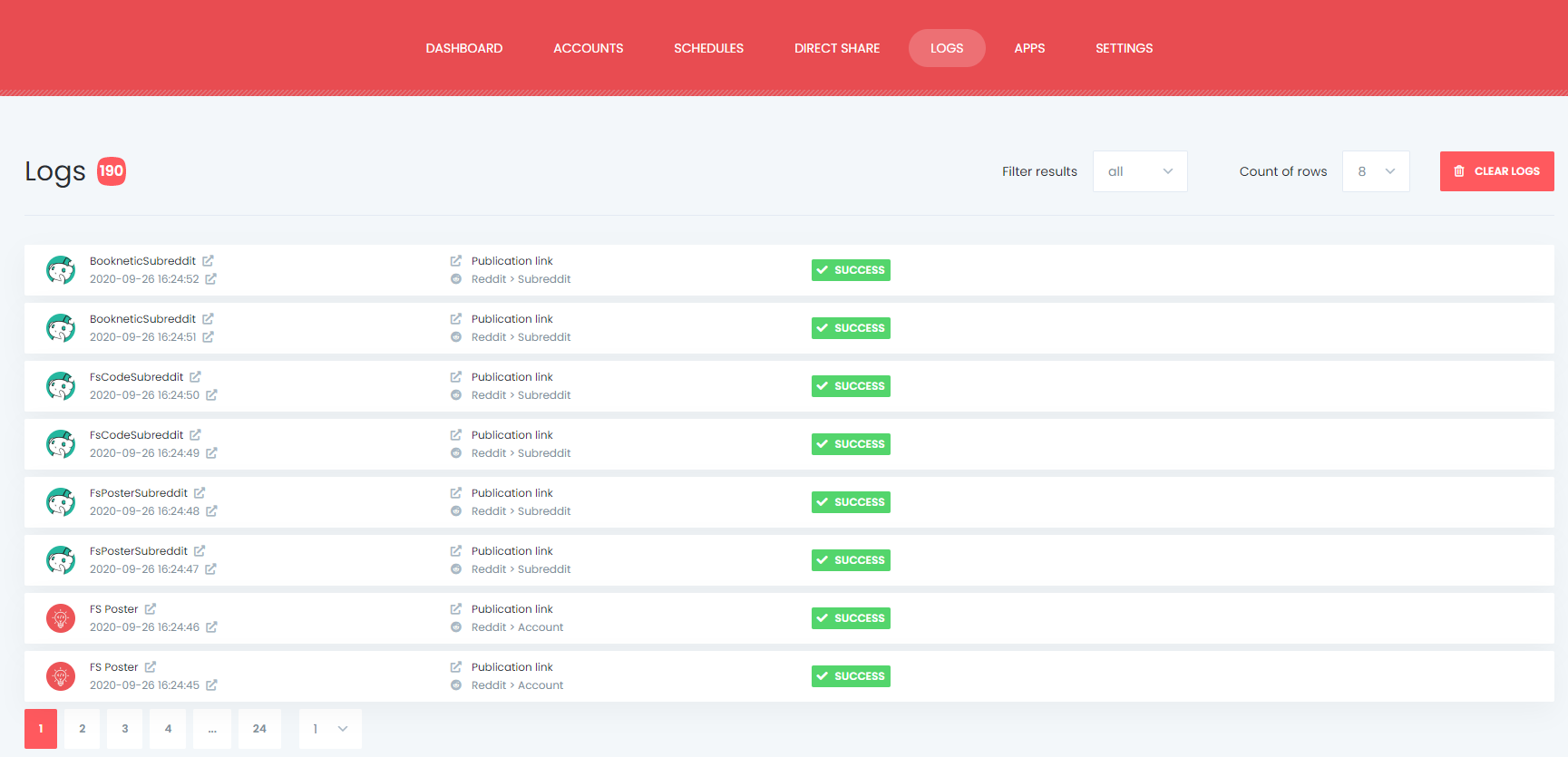
Task: Click Success badge in 16:24:52 row
Action: pos(851,270)
